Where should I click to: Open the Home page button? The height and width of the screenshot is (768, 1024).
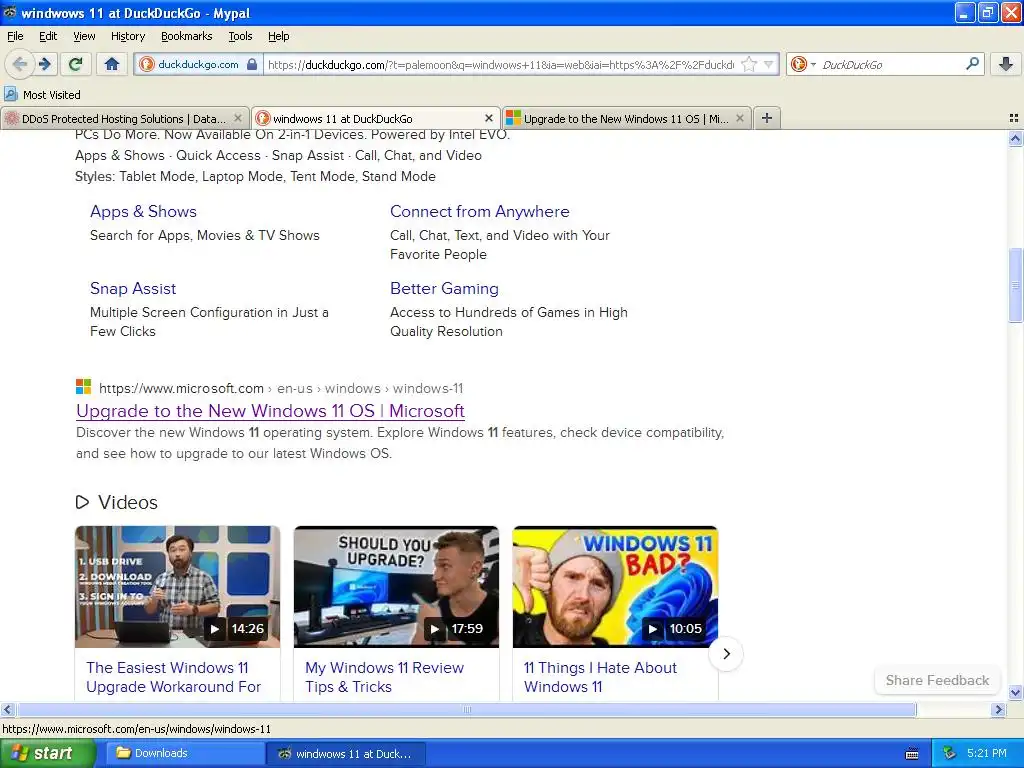[x=112, y=64]
